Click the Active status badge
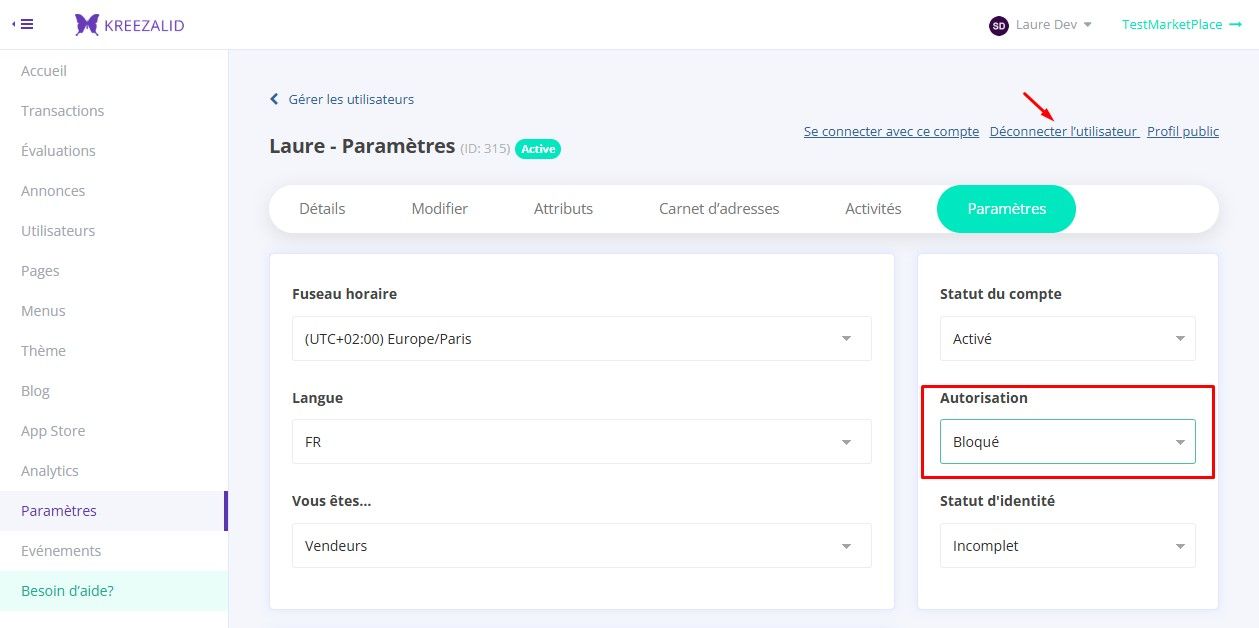 click(538, 149)
